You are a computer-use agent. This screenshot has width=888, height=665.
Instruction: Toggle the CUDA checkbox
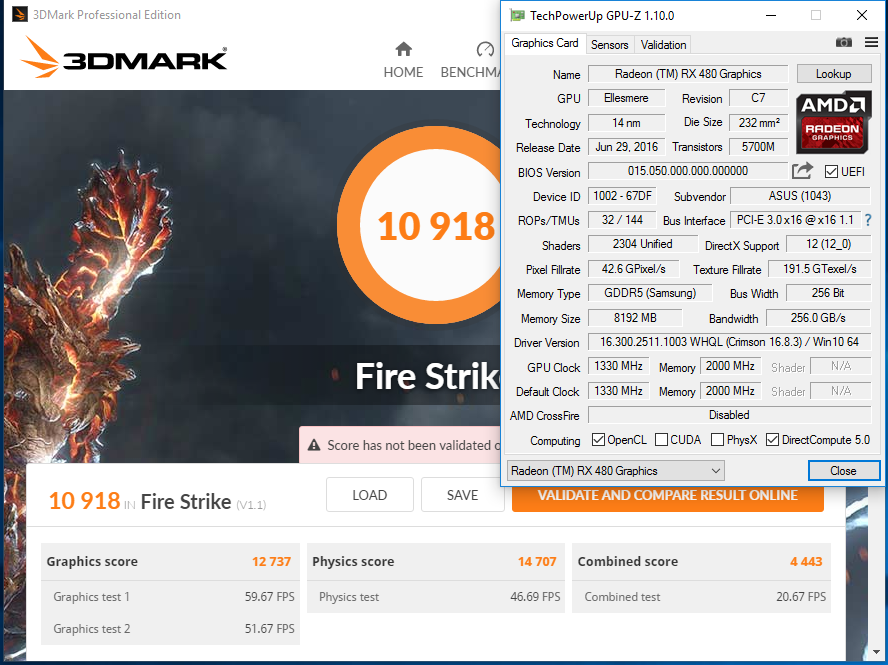tap(661, 440)
